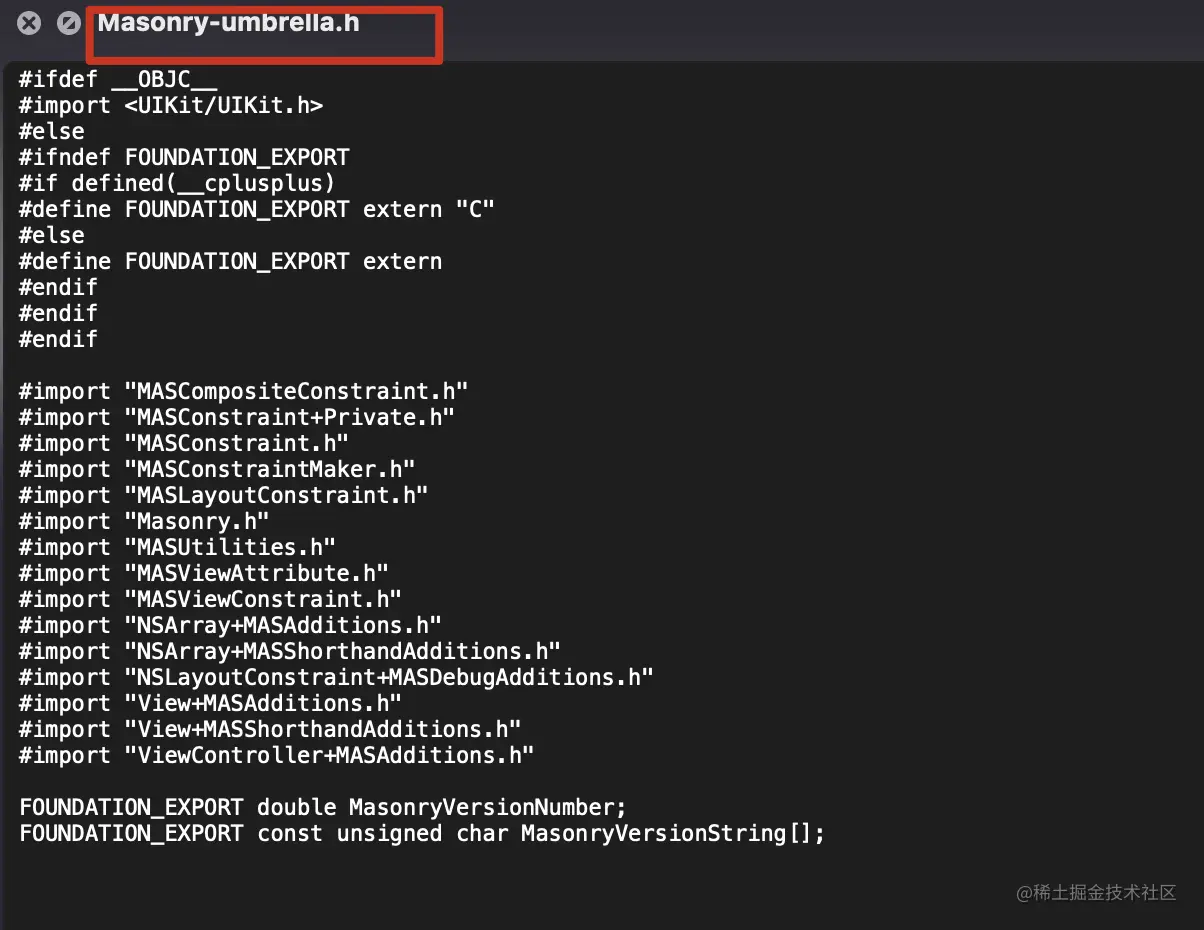Screen dimensions: 1204x930
Task: Select import "MASConstraint.h" line
Action: coord(184,443)
